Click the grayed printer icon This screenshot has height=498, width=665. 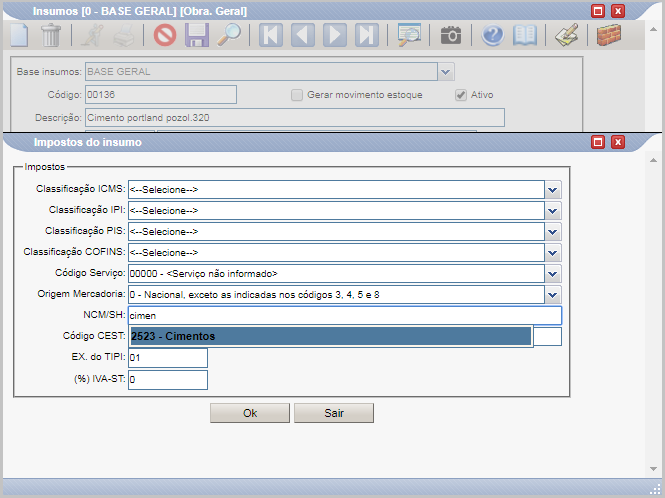coord(124,35)
